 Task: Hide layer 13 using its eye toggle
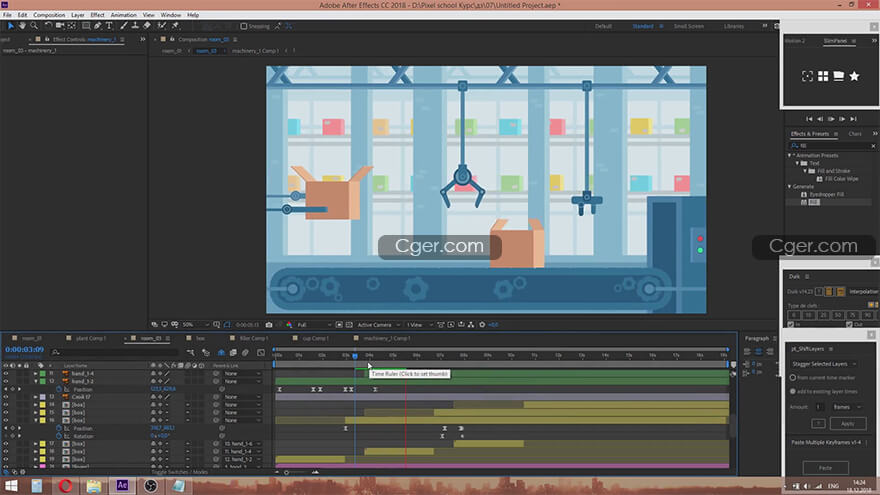(6, 397)
